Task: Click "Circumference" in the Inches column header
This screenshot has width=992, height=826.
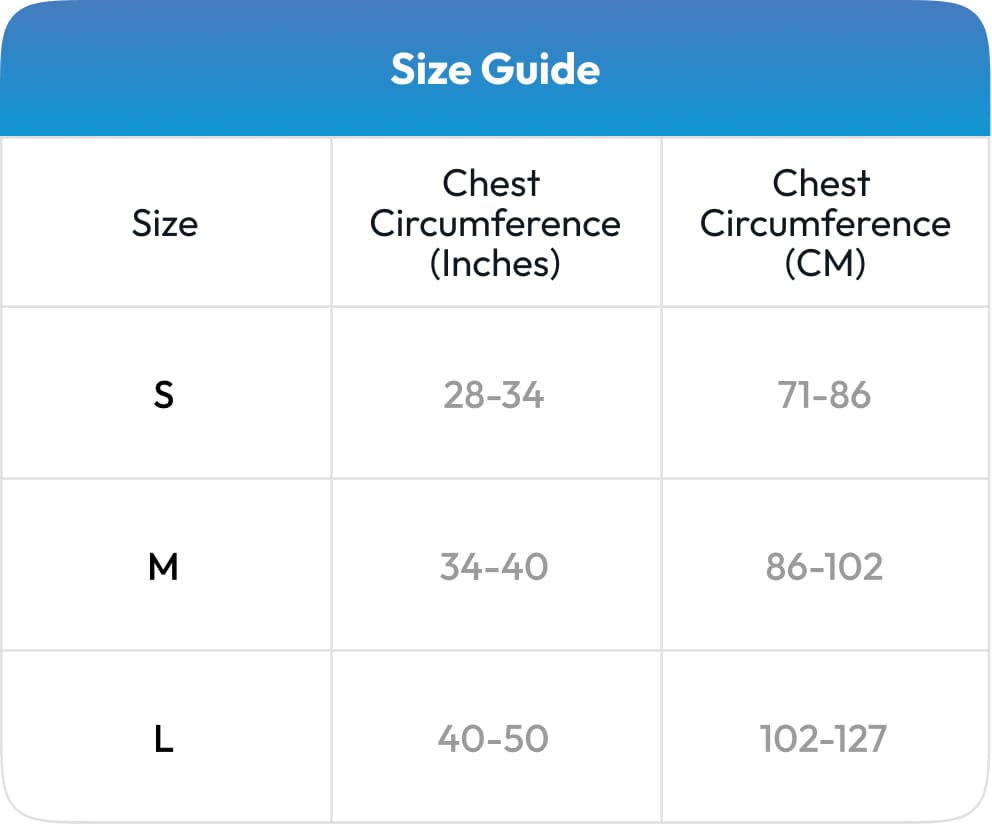Action: [x=495, y=223]
